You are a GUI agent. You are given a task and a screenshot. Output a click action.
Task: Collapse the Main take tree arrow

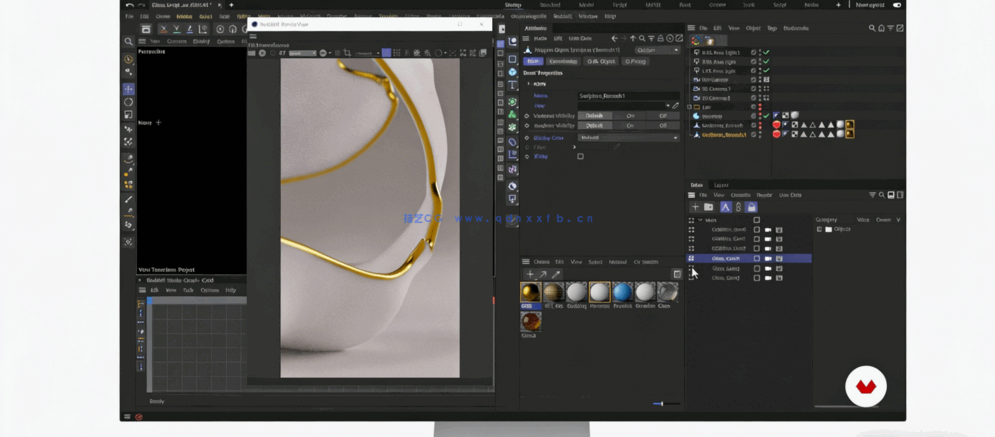[700, 220]
